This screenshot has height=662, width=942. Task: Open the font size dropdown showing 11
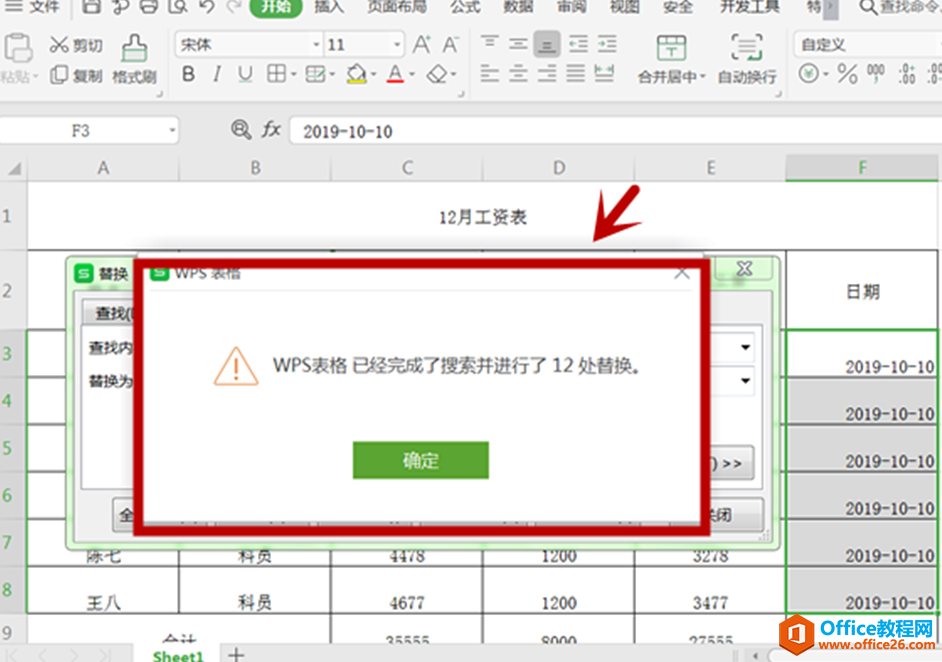click(397, 44)
